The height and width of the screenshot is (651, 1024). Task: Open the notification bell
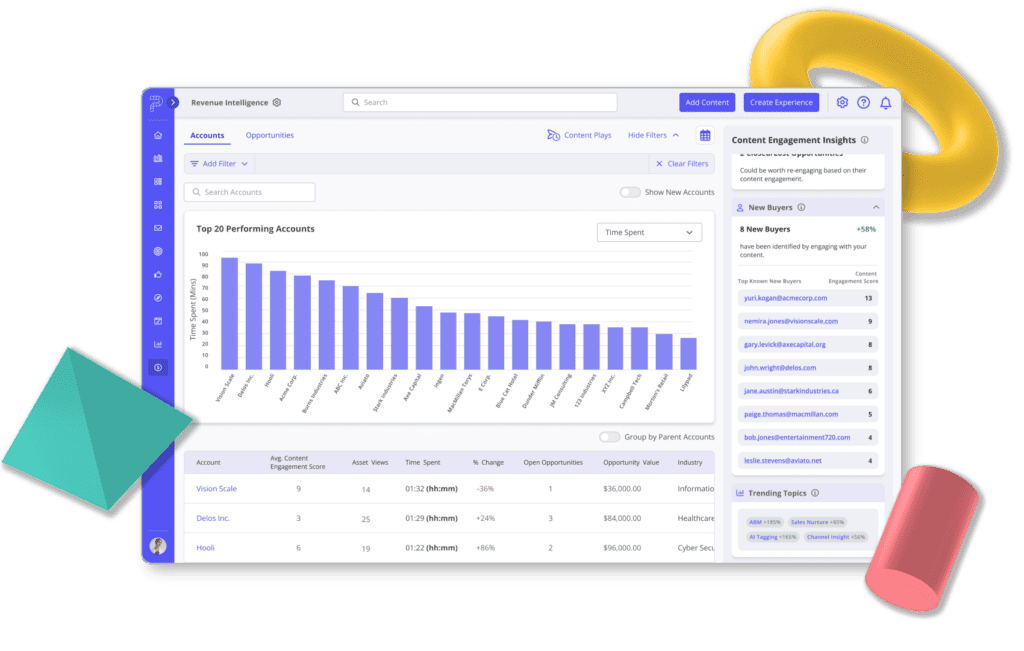tap(885, 102)
